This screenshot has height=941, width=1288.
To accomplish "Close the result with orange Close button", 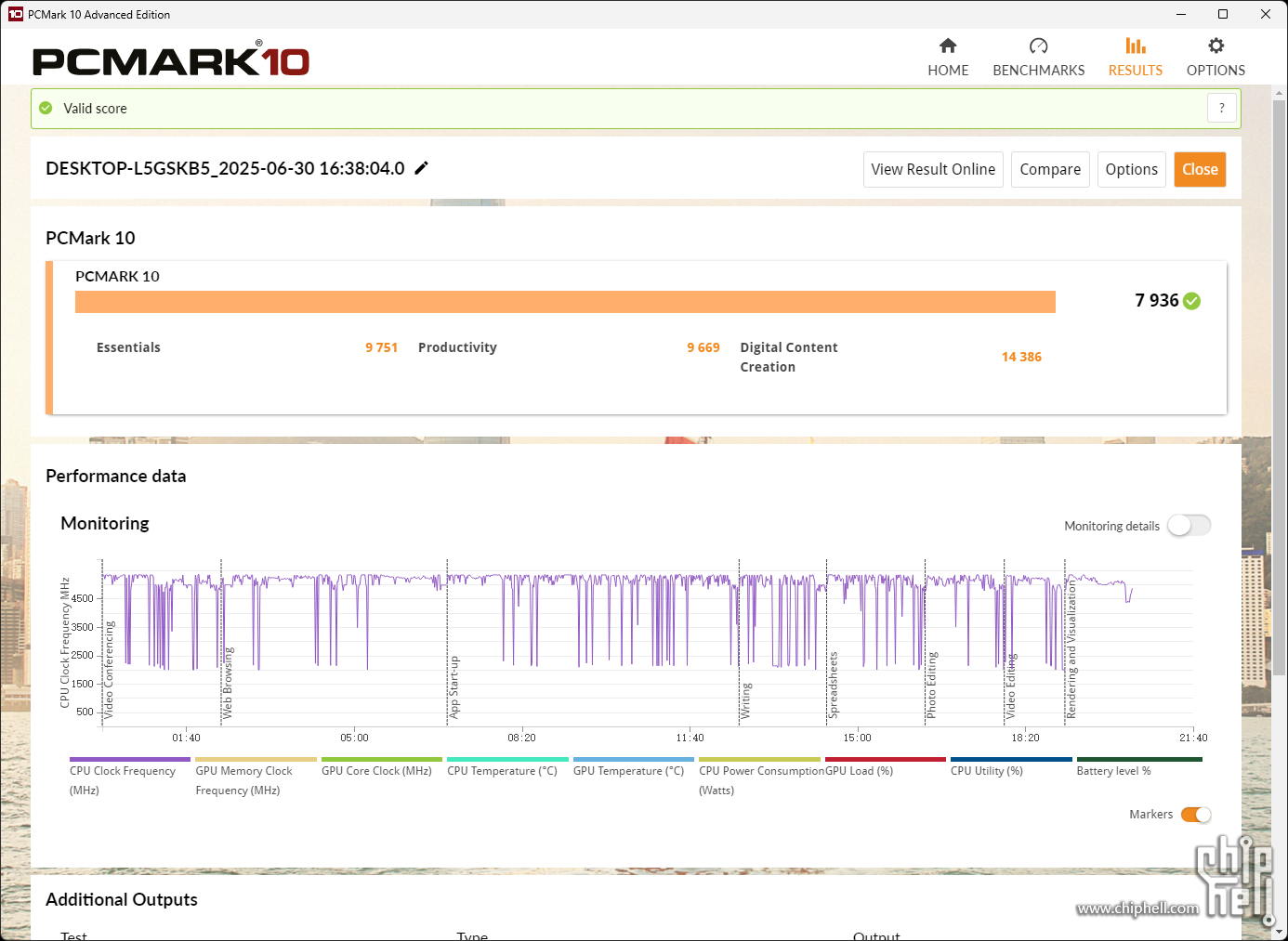I will click(x=1200, y=169).
